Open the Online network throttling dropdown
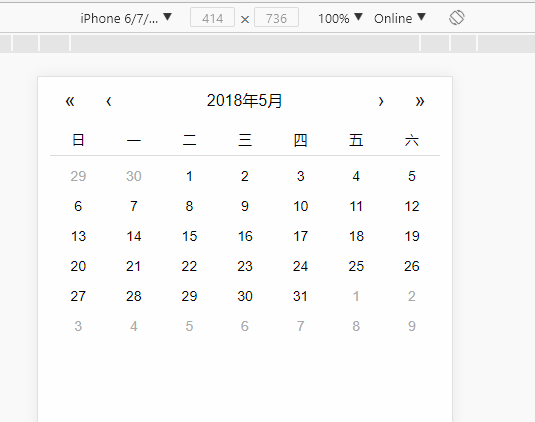 point(400,18)
